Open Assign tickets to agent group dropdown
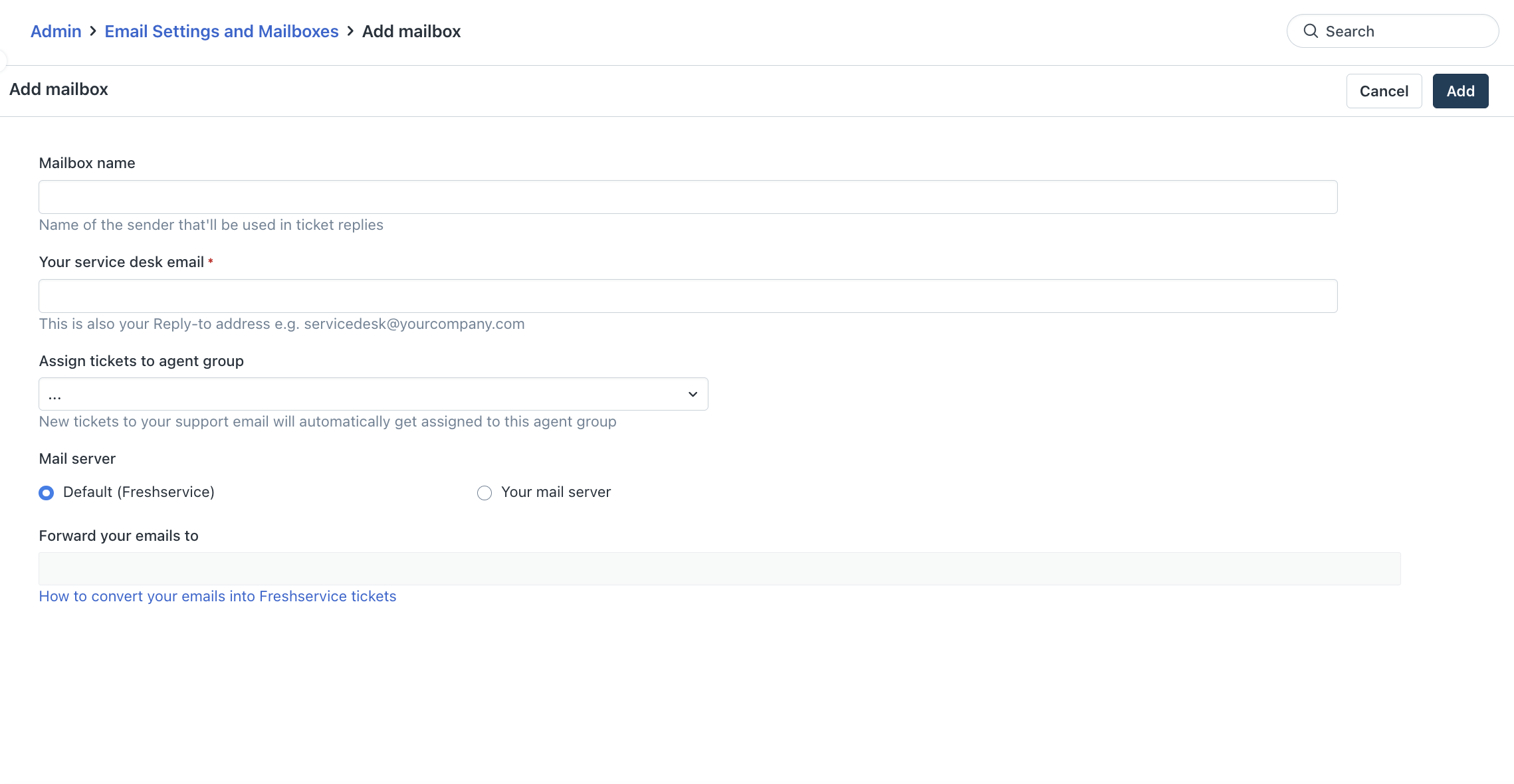This screenshot has width=1514, height=784. pos(372,395)
